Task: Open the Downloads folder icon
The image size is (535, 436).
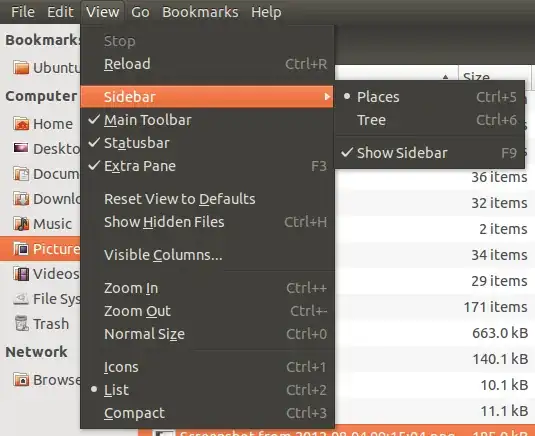Action: pyautogui.click(x=21, y=199)
